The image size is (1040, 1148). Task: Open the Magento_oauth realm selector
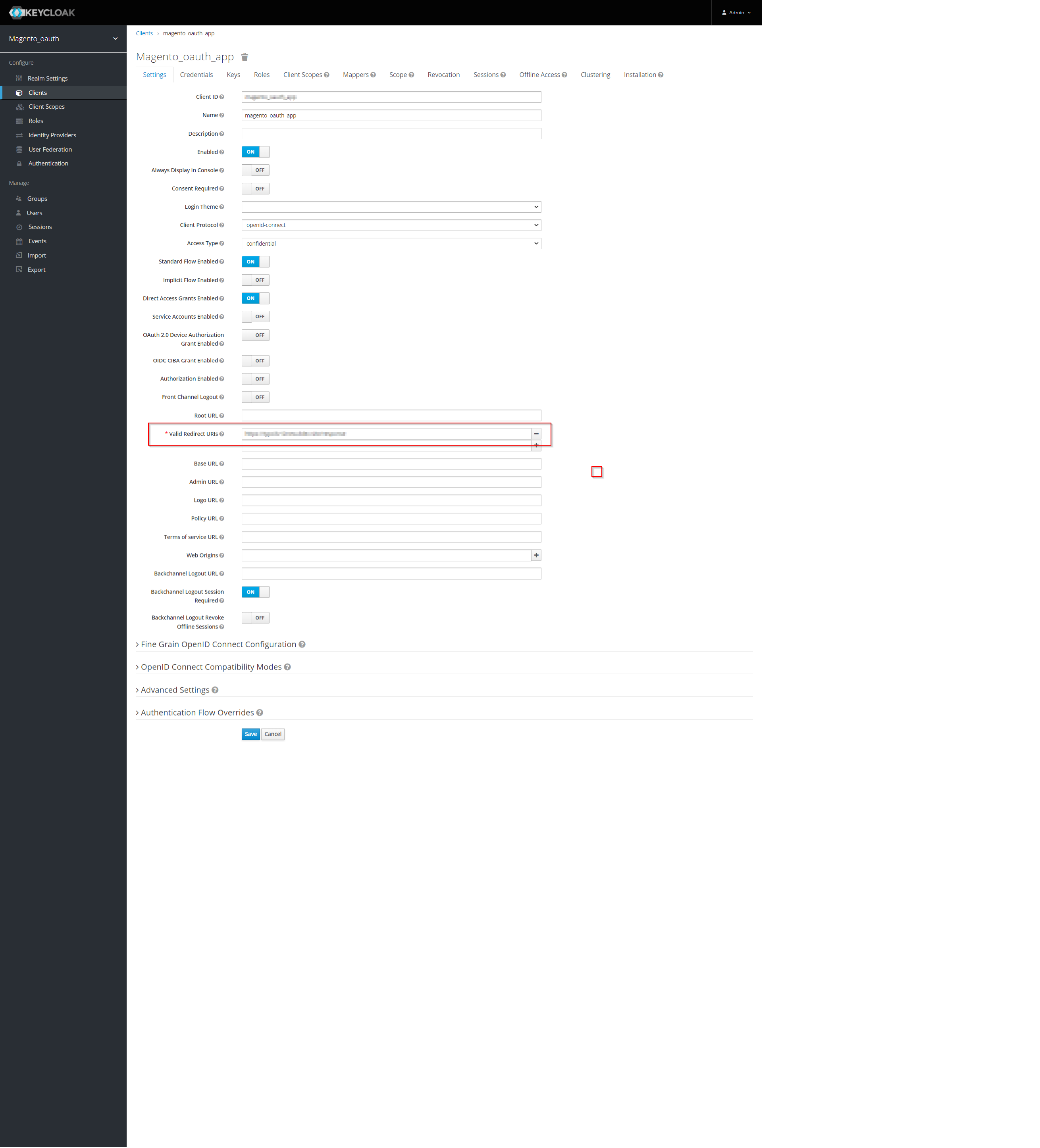pyautogui.click(x=63, y=39)
